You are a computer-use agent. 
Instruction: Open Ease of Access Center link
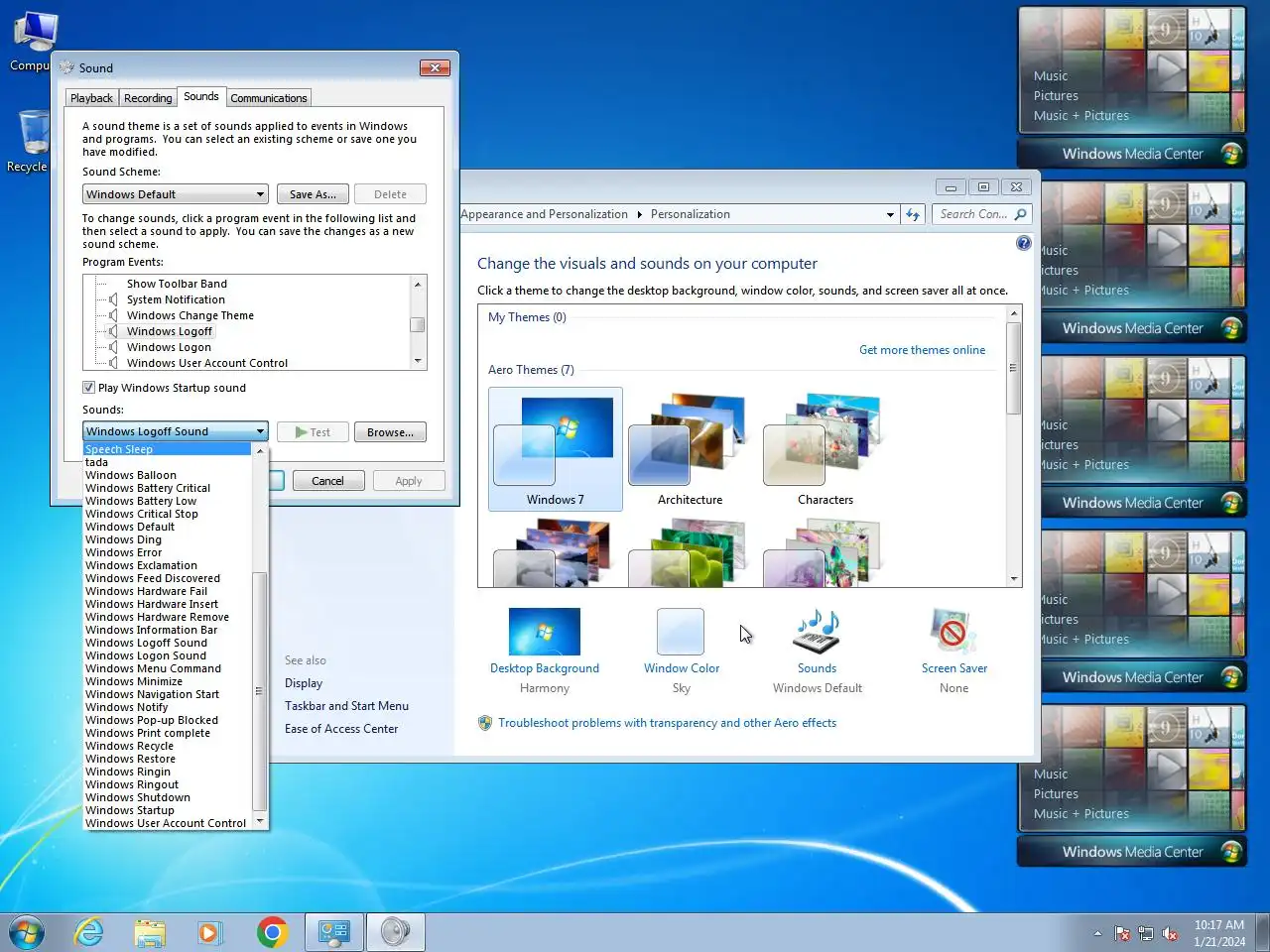tap(341, 729)
